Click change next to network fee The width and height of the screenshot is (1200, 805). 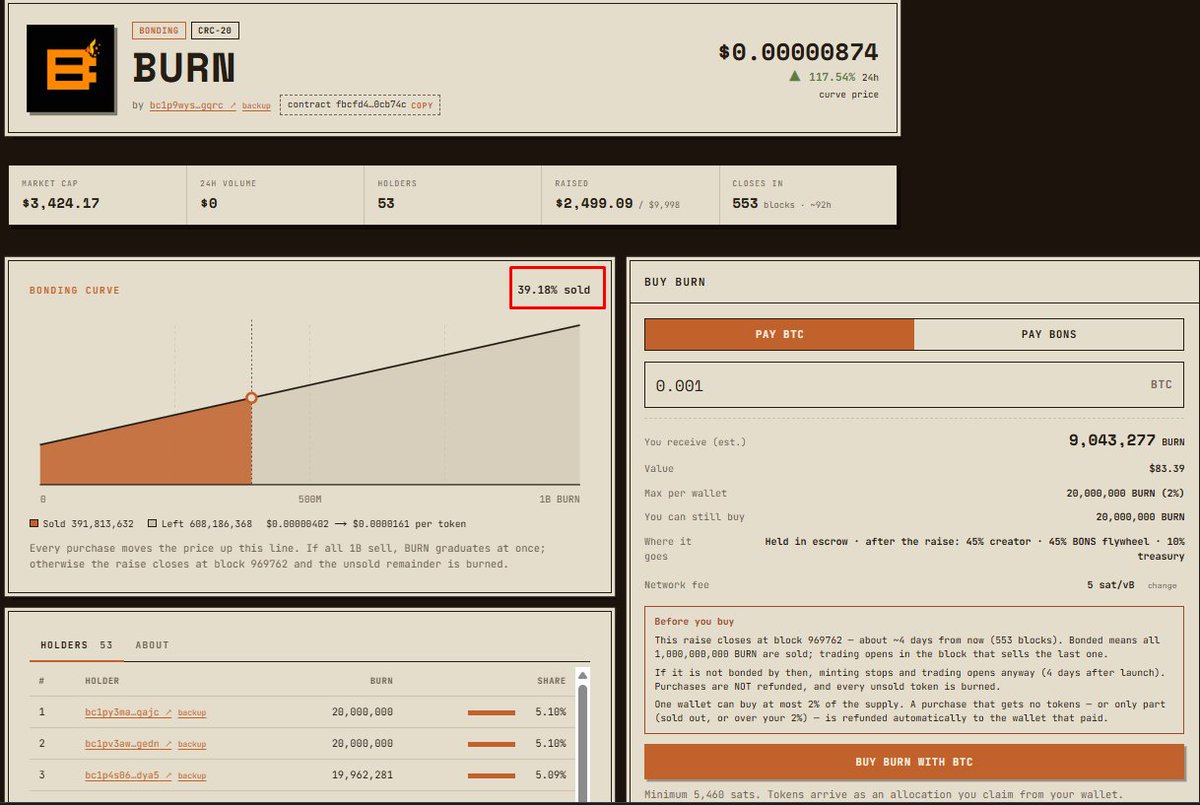pyautogui.click(x=1162, y=586)
